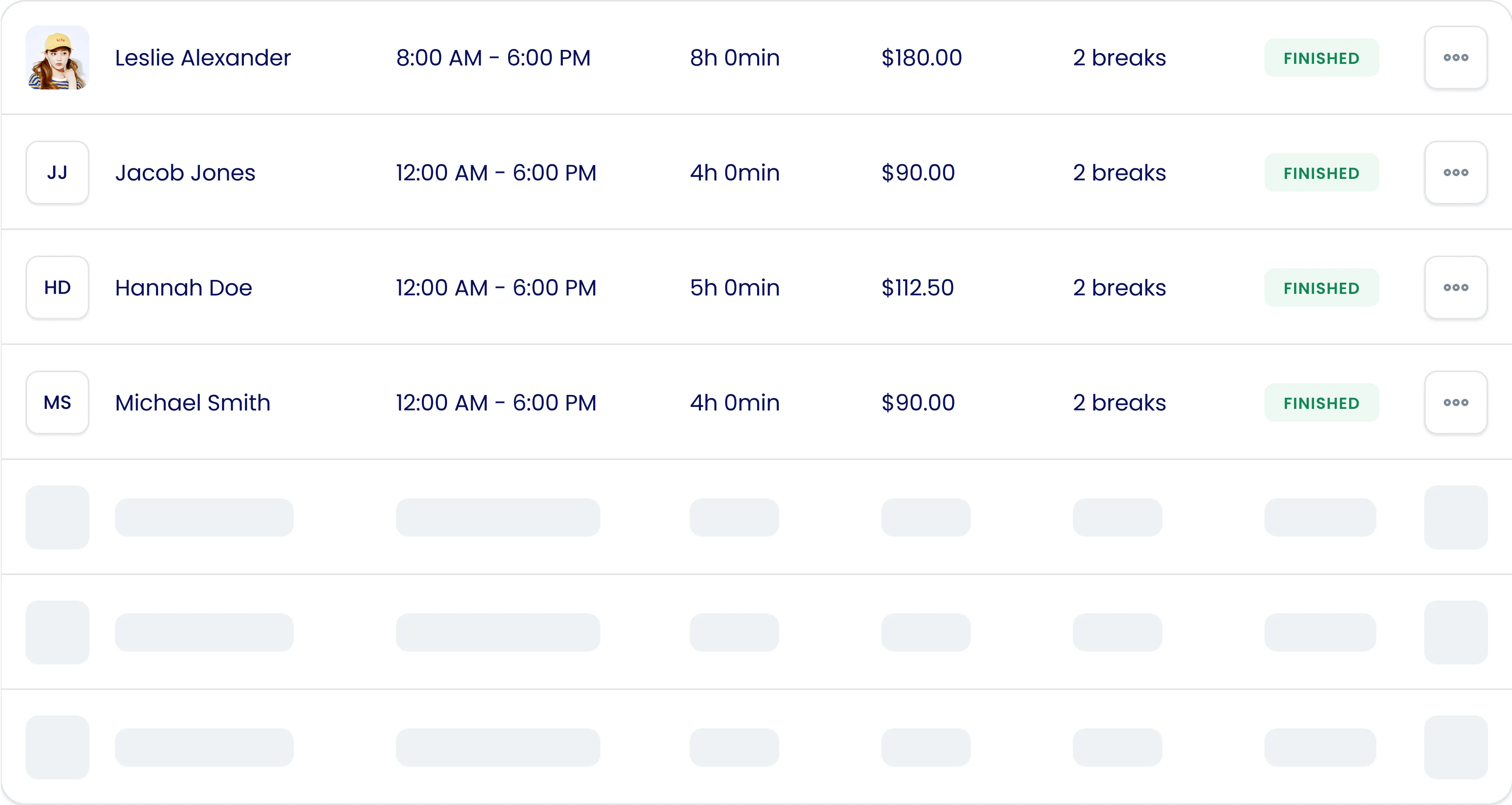Image resolution: width=1512 pixels, height=805 pixels.
Task: Click Leslie Alexander's 8:00 AM - 6:00 PM shift
Action: tap(493, 57)
